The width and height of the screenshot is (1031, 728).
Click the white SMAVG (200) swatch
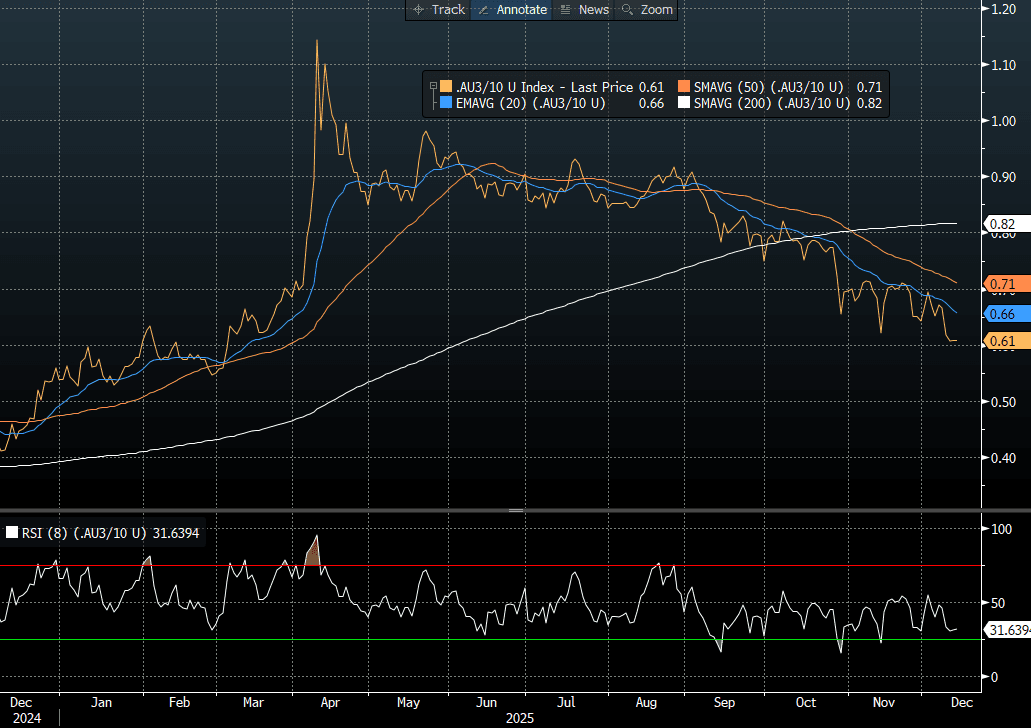tap(684, 103)
